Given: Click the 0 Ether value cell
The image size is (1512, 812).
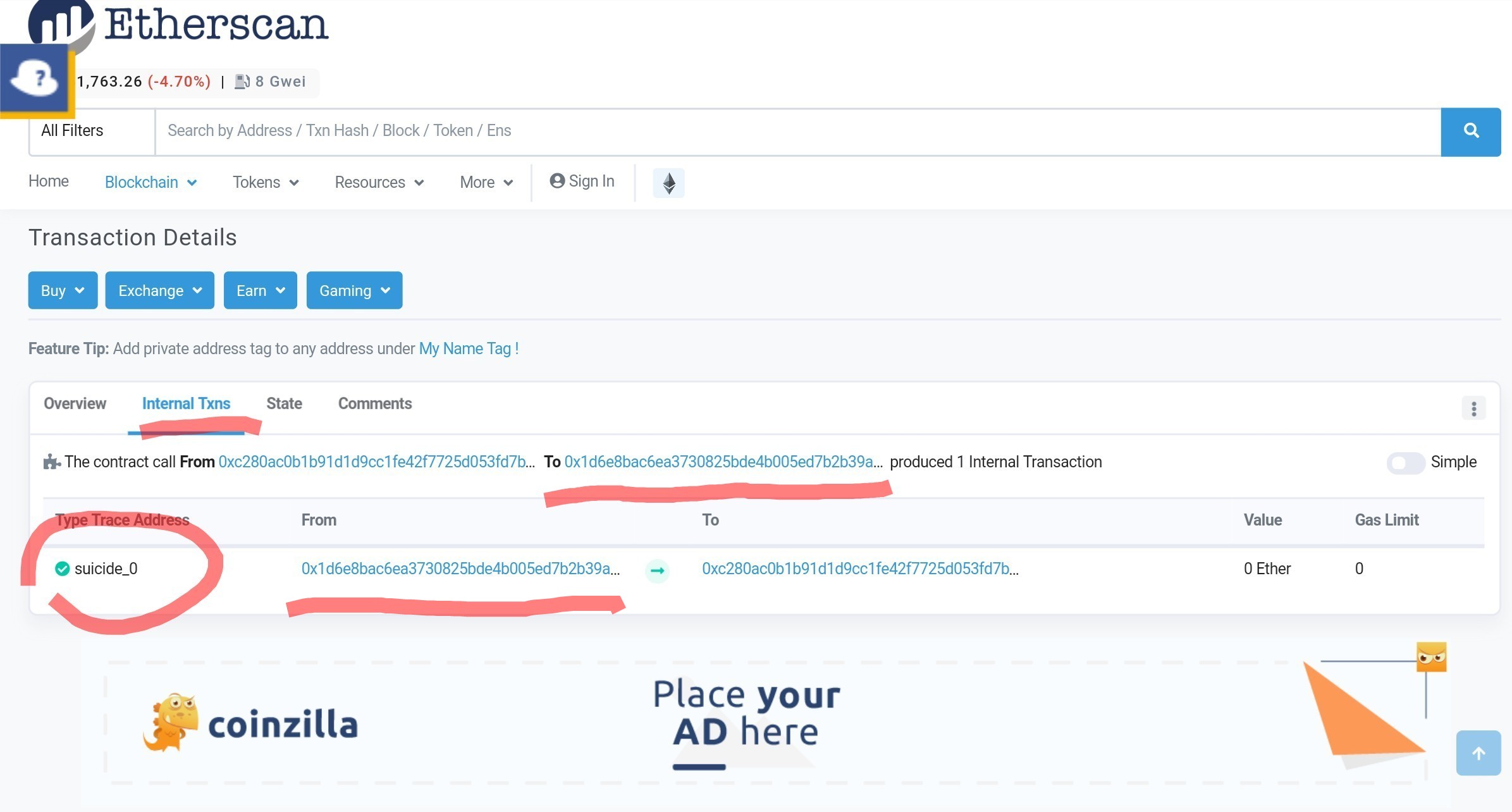Looking at the screenshot, I should click(1267, 569).
